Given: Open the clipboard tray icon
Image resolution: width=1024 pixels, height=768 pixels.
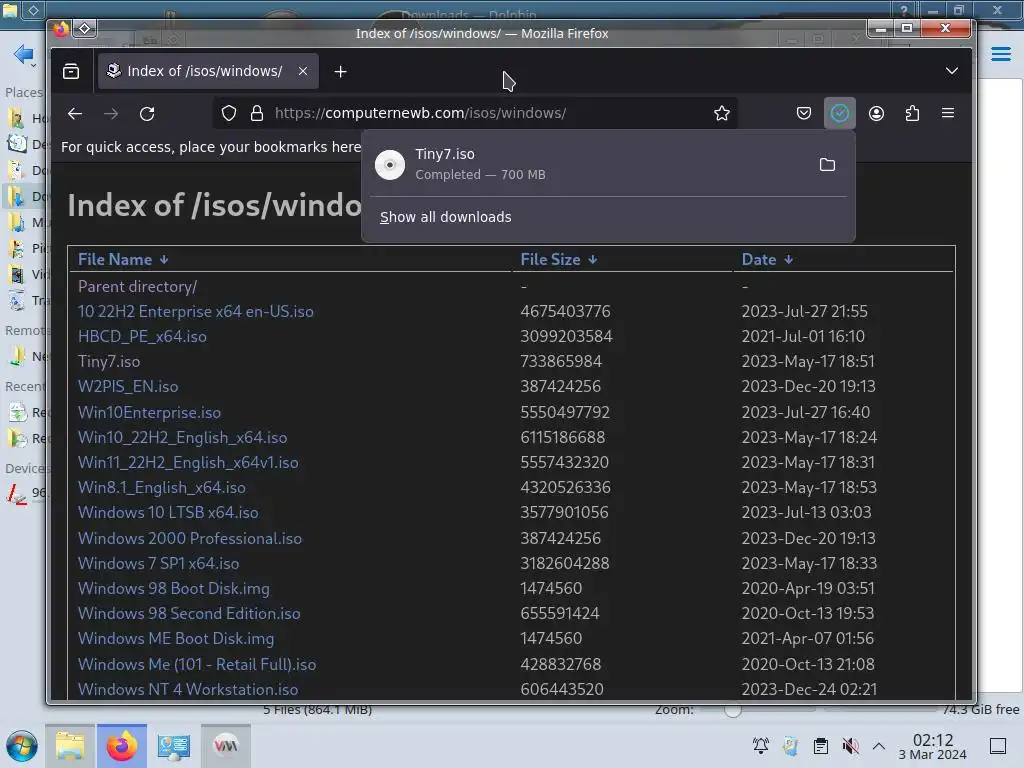Looking at the screenshot, I should click(821, 746).
